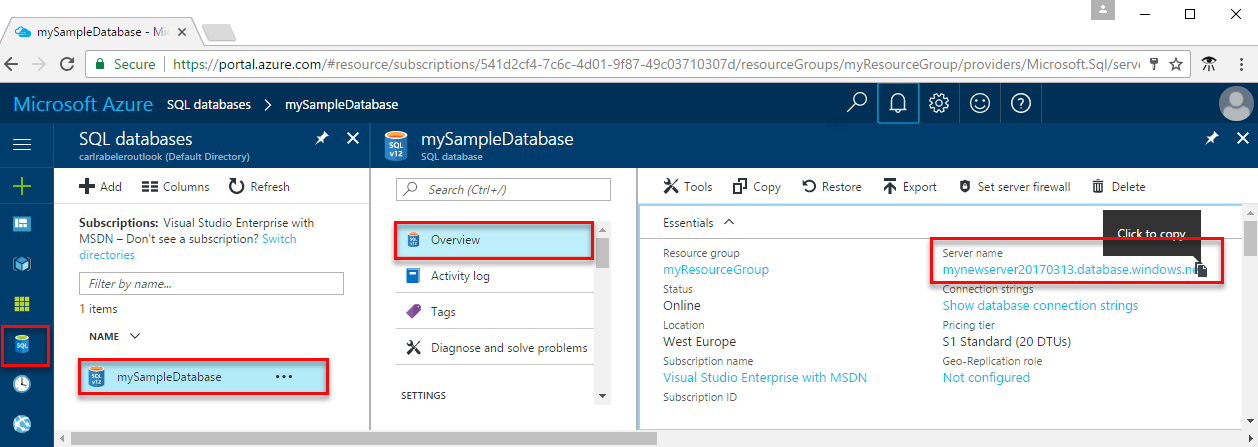
Task: Open the notifications bell icon
Action: point(897,104)
